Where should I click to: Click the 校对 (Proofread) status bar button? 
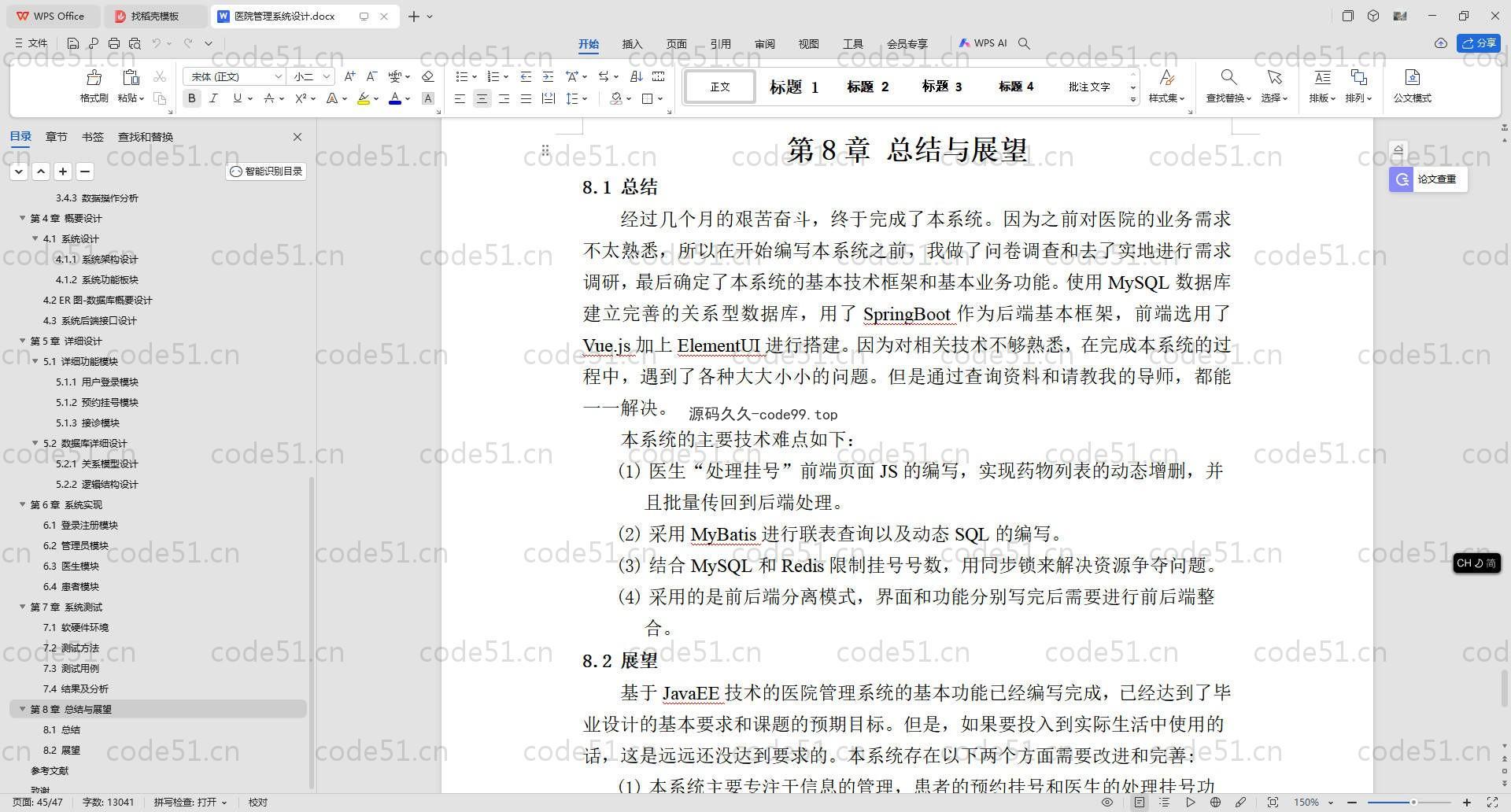(258, 803)
